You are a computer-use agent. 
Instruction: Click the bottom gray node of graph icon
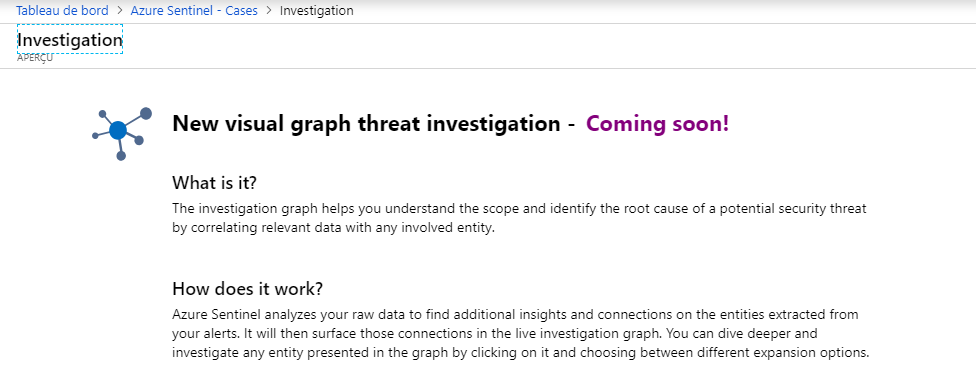[121, 156]
